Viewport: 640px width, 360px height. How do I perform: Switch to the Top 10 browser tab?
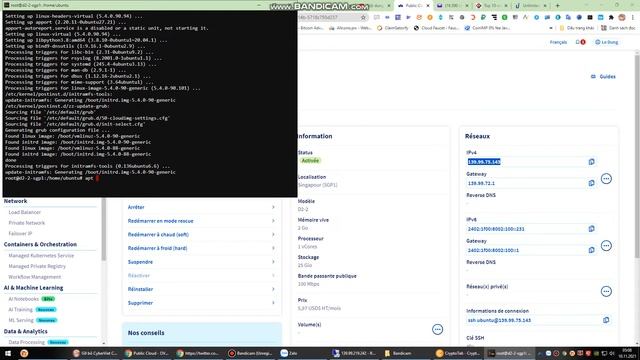(x=491, y=6)
